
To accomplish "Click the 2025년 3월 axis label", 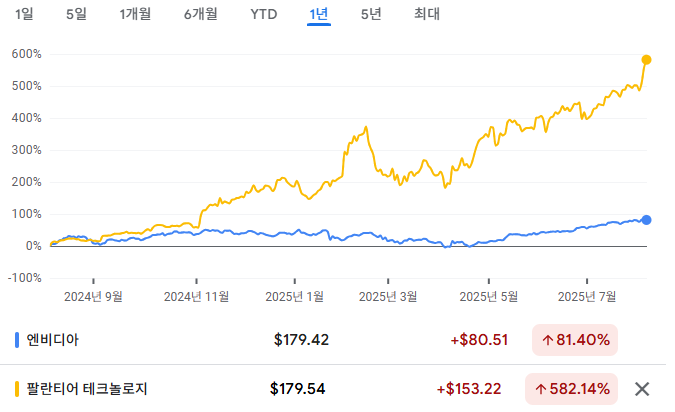I will [x=388, y=297].
